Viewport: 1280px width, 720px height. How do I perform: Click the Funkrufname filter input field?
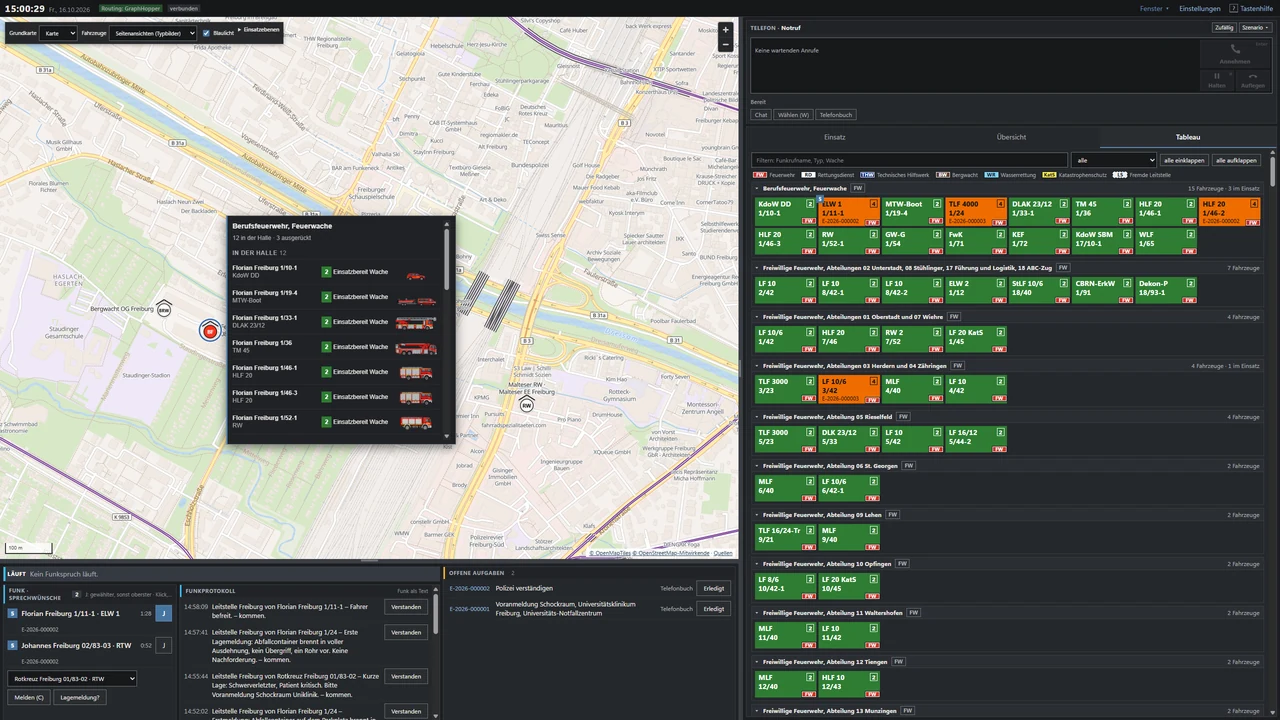[x=909, y=160]
